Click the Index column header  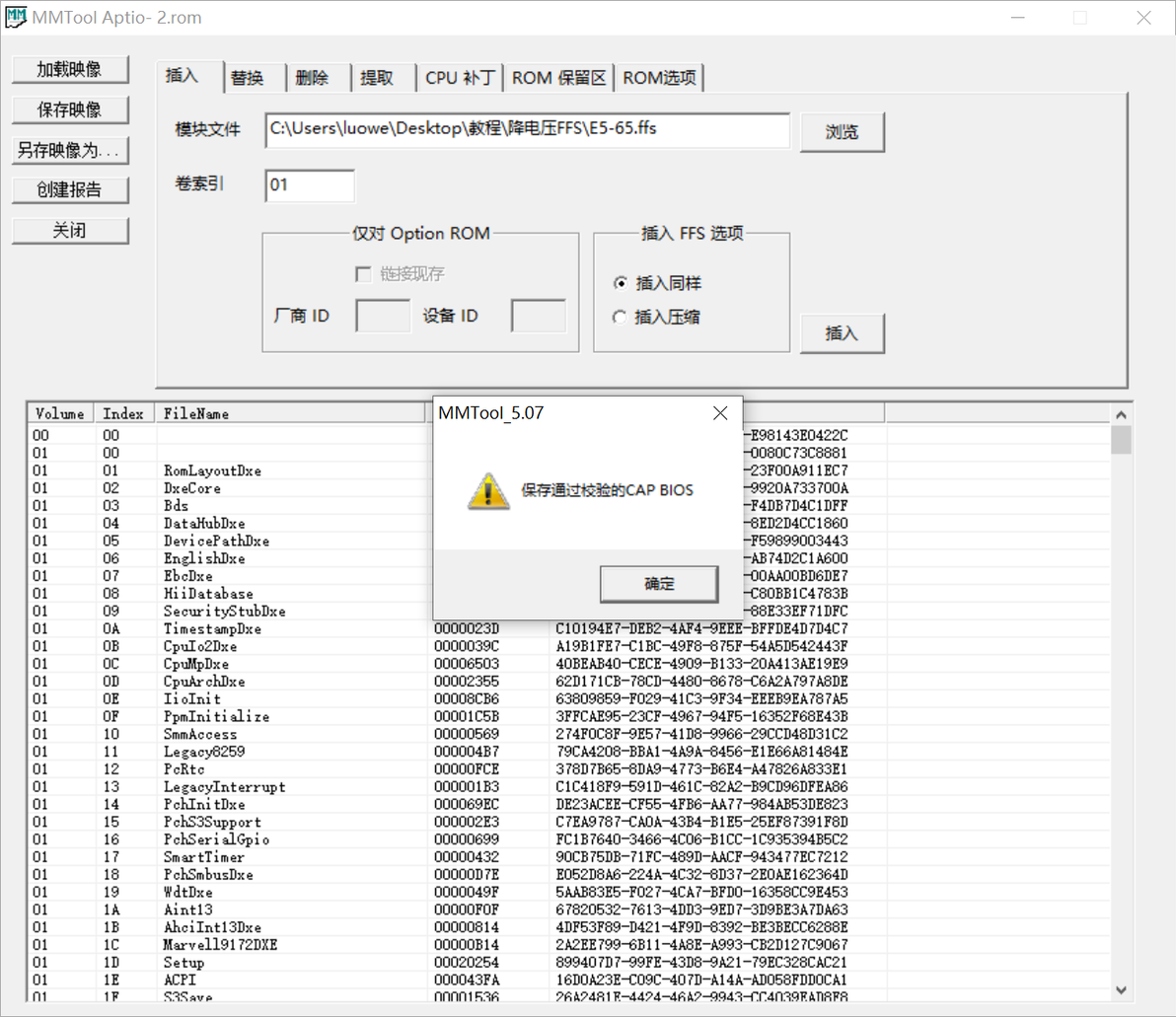(x=123, y=413)
